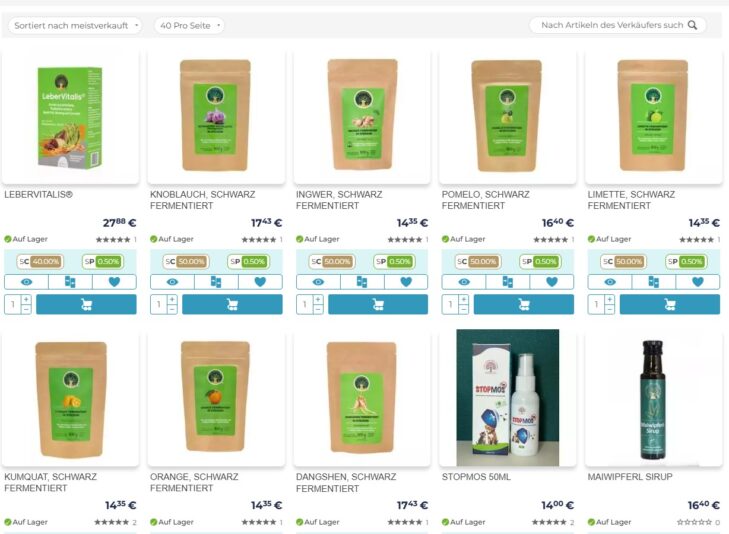The height and width of the screenshot is (534, 729).
Task: Add Pomelo product to wishlist heart
Action: click(552, 282)
